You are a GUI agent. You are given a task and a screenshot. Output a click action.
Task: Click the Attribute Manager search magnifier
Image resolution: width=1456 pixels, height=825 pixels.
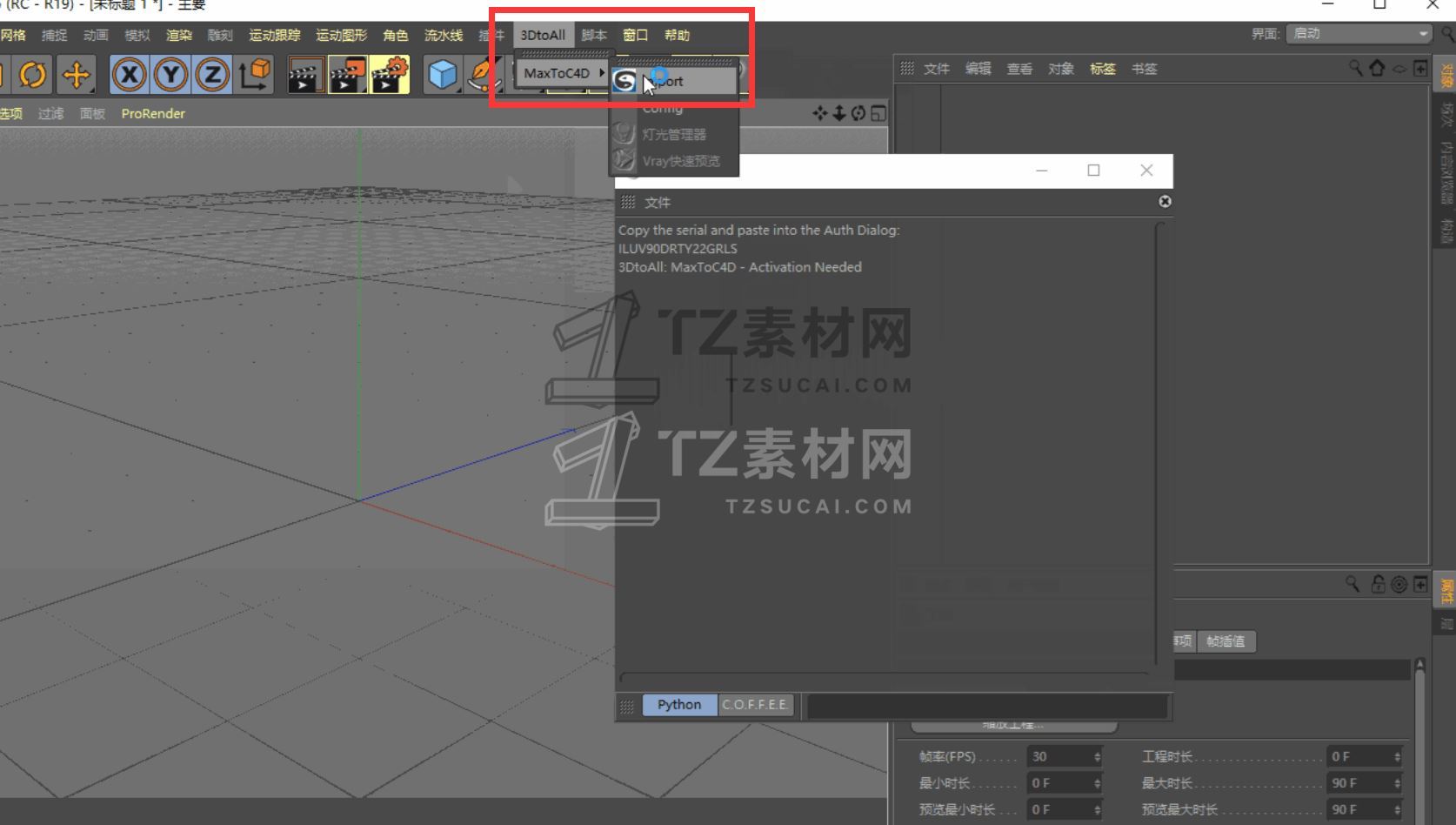[1352, 584]
